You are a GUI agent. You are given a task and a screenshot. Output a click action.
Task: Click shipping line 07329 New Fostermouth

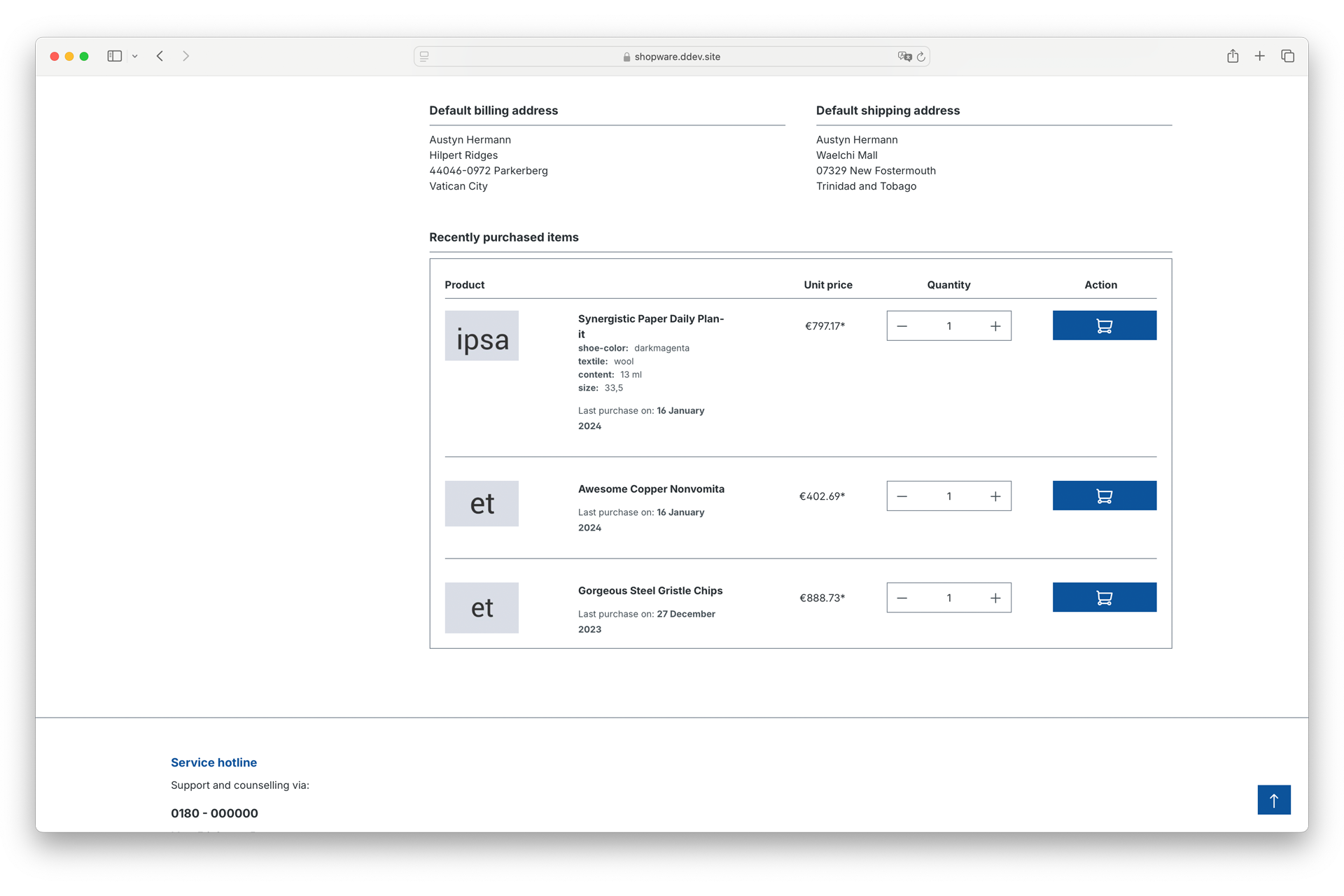(x=876, y=171)
